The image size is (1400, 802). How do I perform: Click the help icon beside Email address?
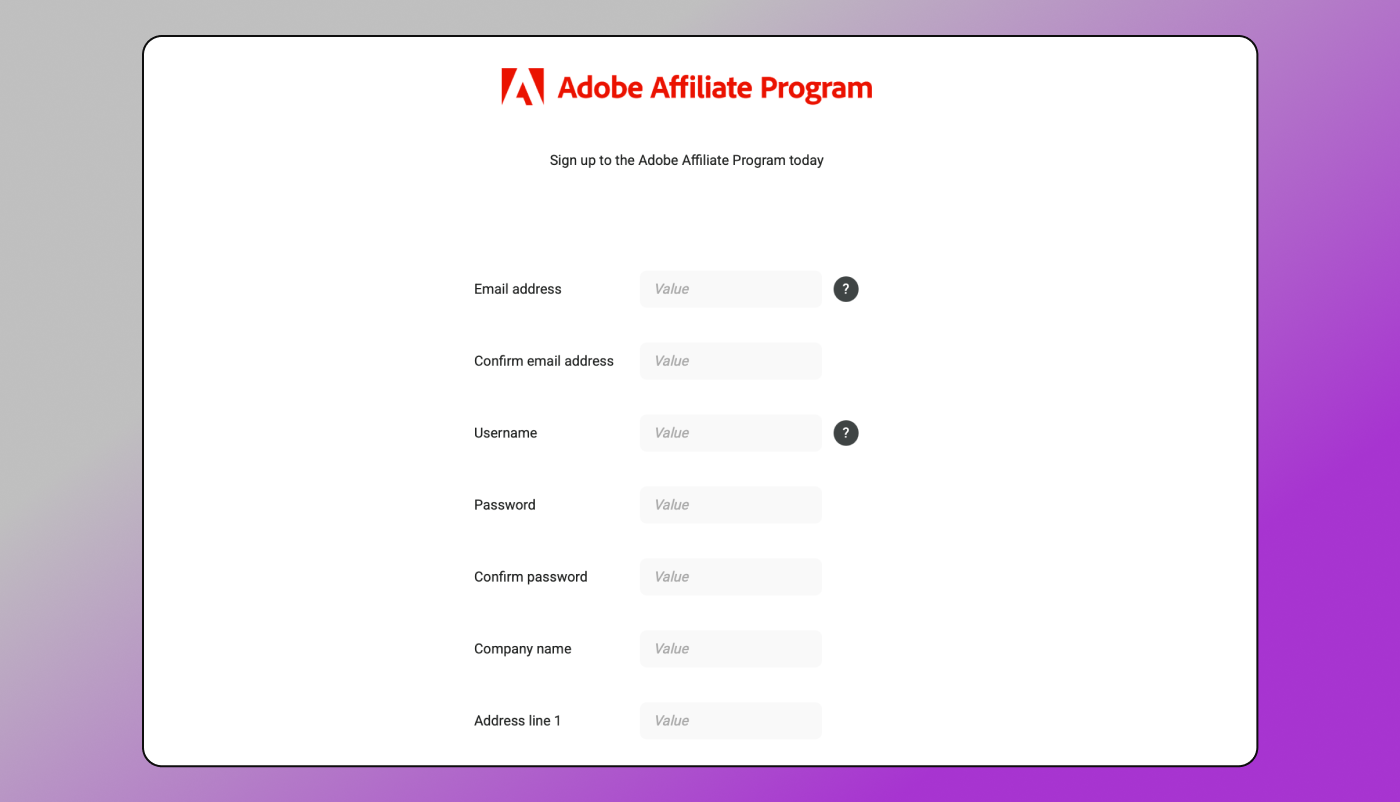[x=846, y=289]
